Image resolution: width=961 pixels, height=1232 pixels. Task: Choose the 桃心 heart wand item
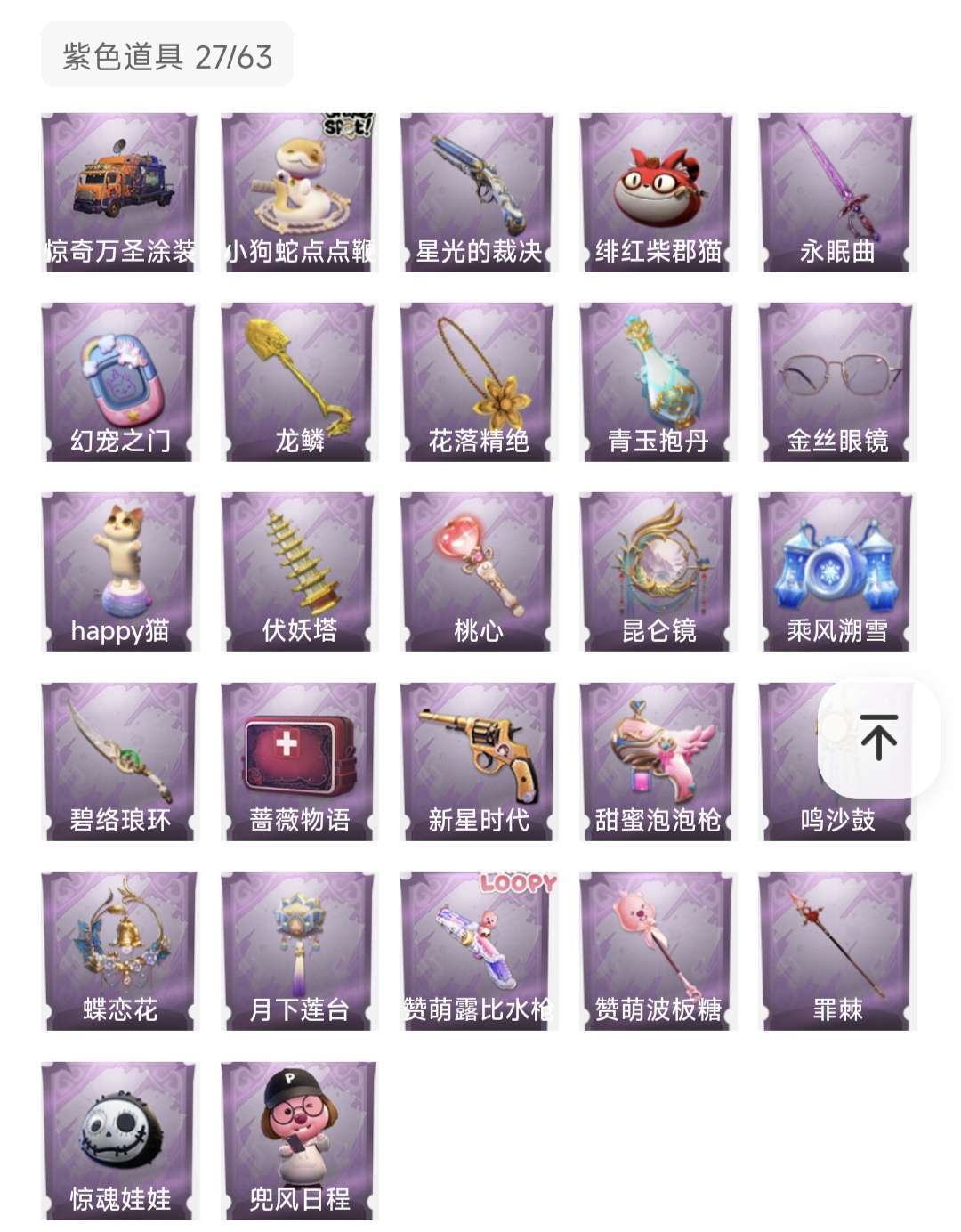tap(479, 571)
